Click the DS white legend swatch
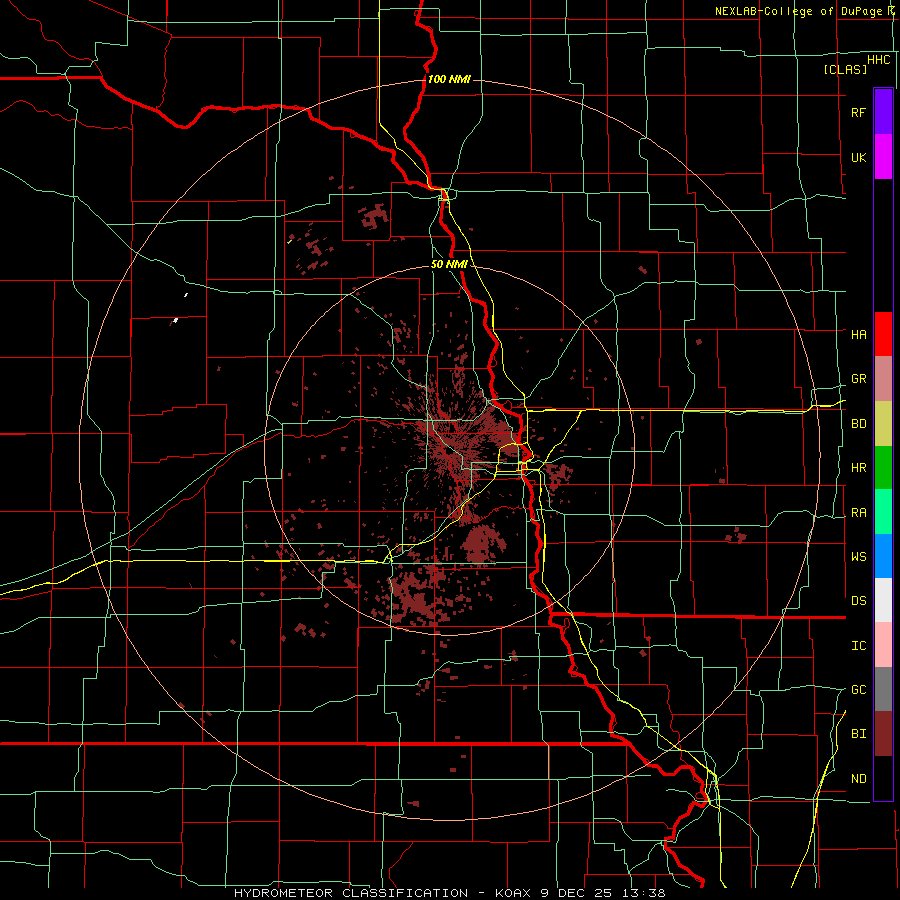This screenshot has width=900, height=900. point(883,600)
